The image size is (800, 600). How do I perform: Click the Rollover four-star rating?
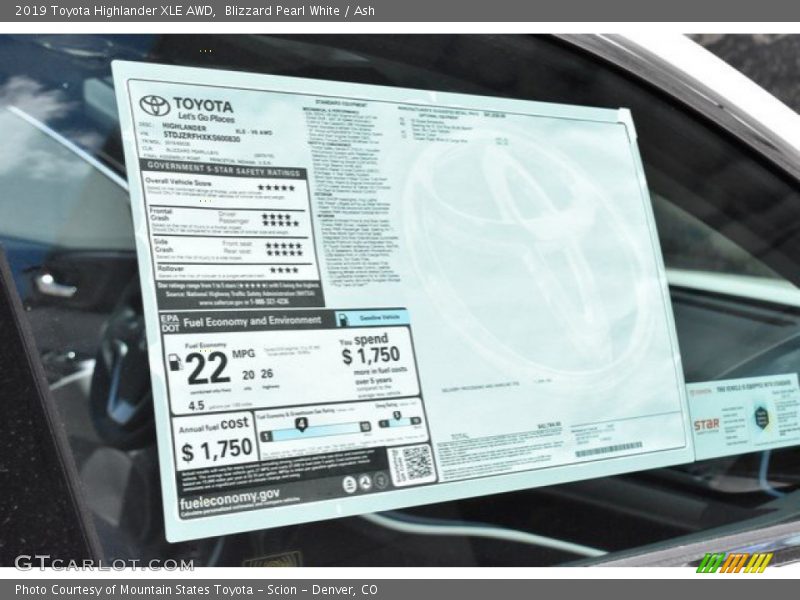(284, 270)
